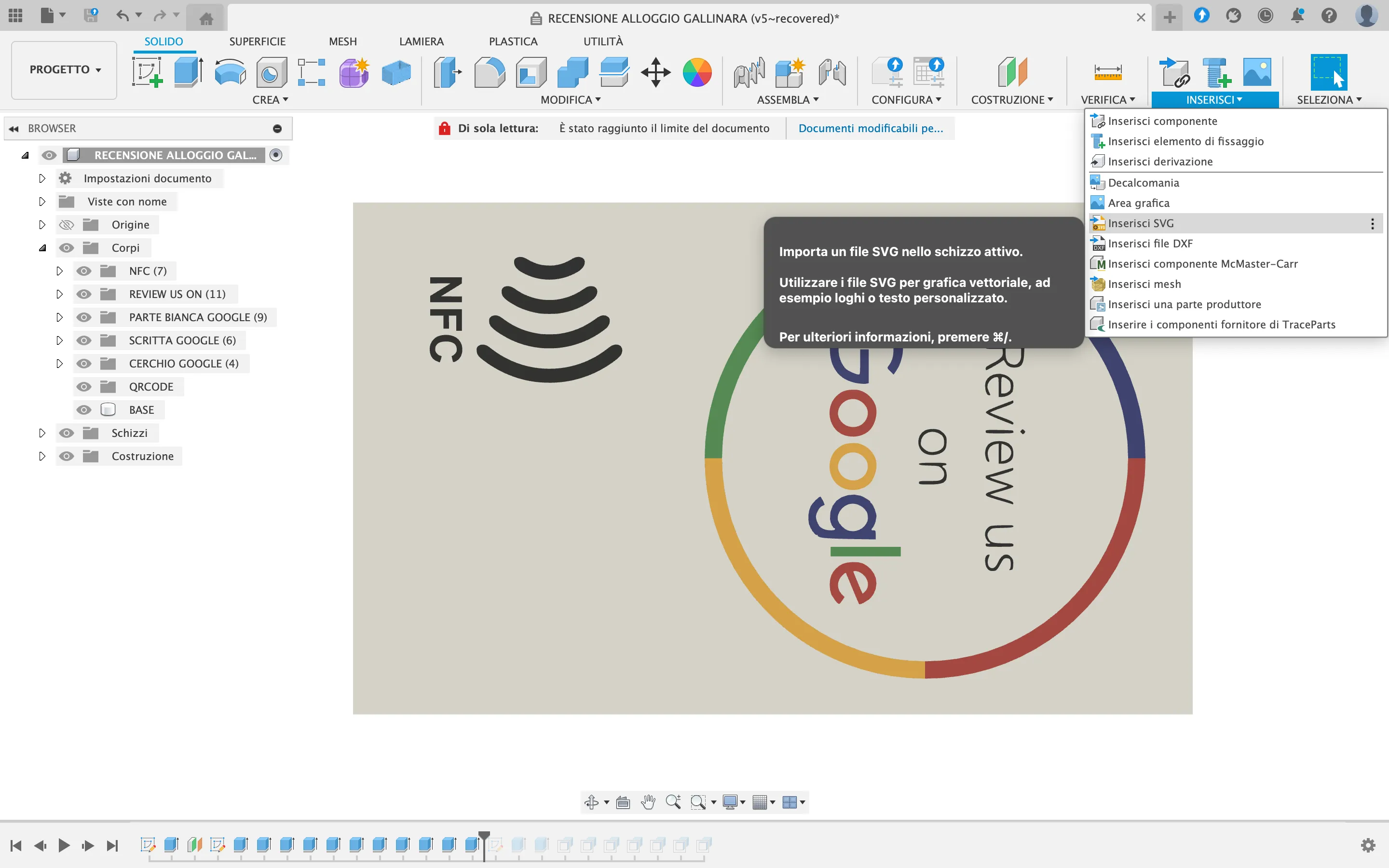The height and width of the screenshot is (868, 1389).
Task: Select the Hole tool icon
Action: pyautogui.click(x=272, y=72)
